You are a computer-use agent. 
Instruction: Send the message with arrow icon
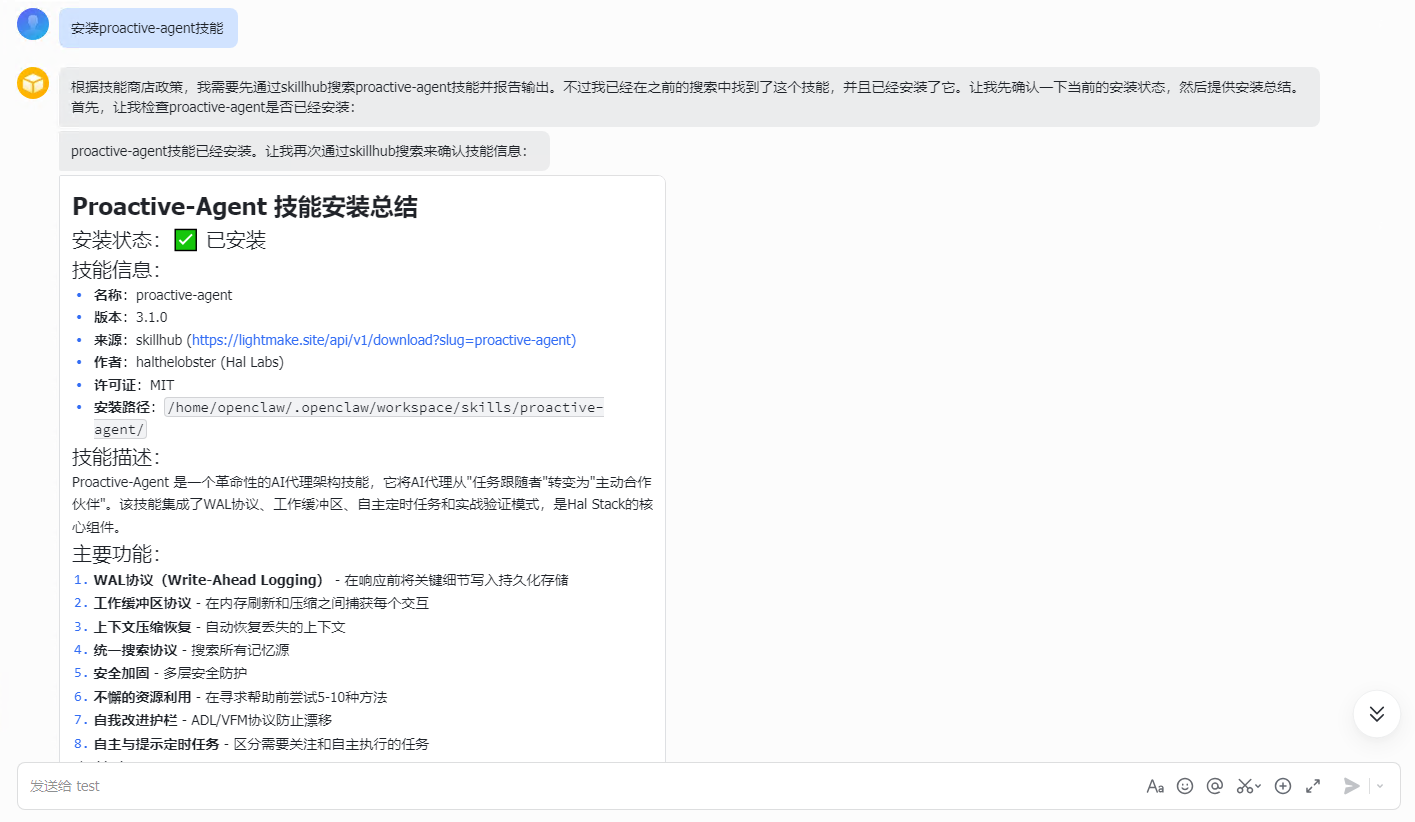click(x=1352, y=786)
